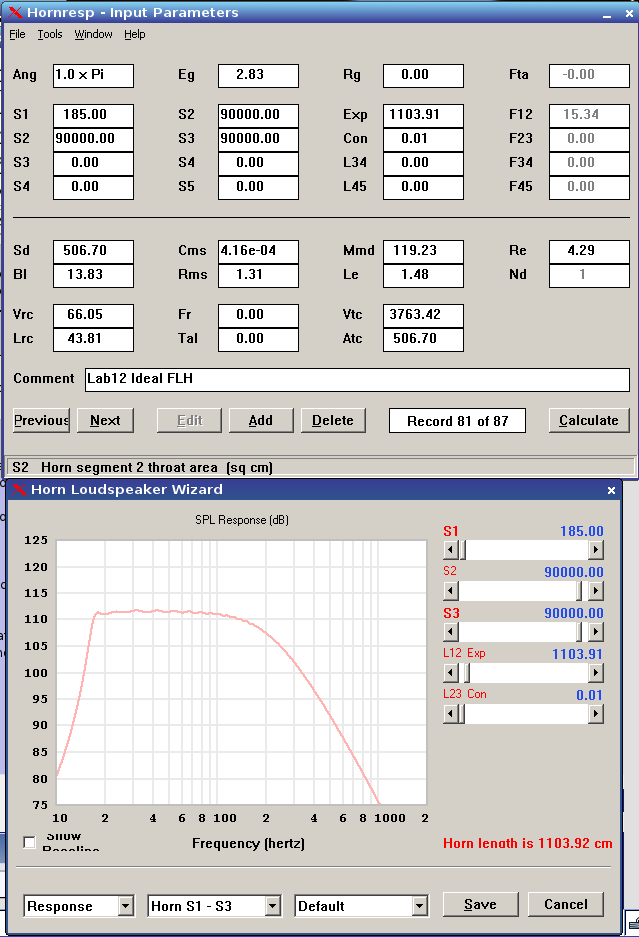Click the F12 15.34 value field

[x=589, y=115]
